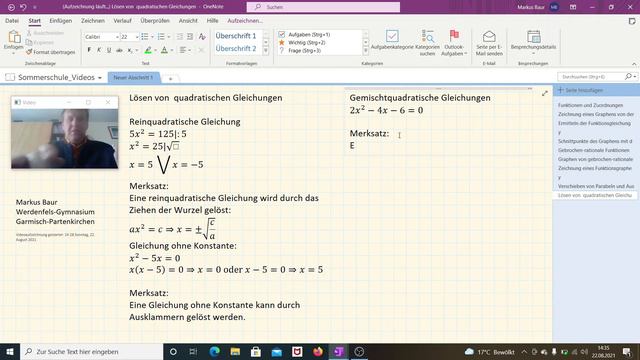Toggle strikethrough formatting
Viewport: 640px width, 360px height.
pyautogui.click(x=119, y=50)
